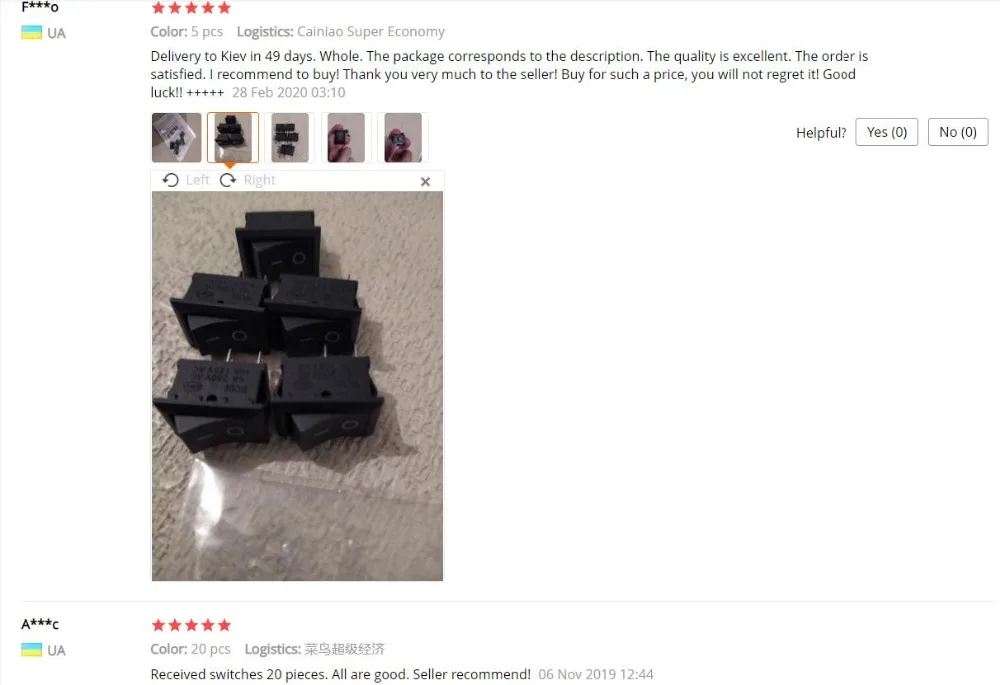This screenshot has height=685, width=1000.
Task: Click the Cainiao Super Economy logistics text
Action: click(x=371, y=32)
